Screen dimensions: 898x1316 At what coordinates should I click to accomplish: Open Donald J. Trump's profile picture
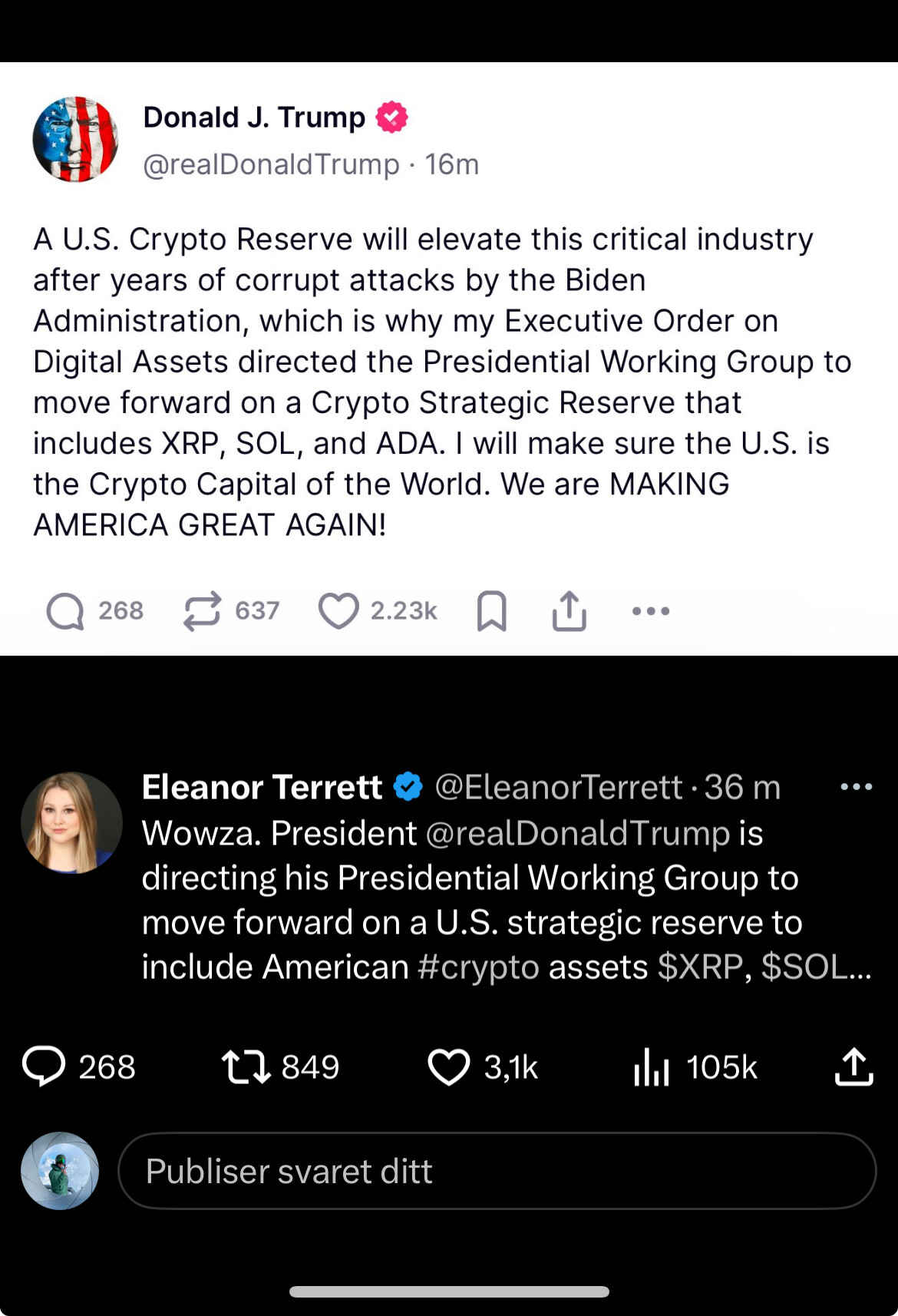(75, 139)
